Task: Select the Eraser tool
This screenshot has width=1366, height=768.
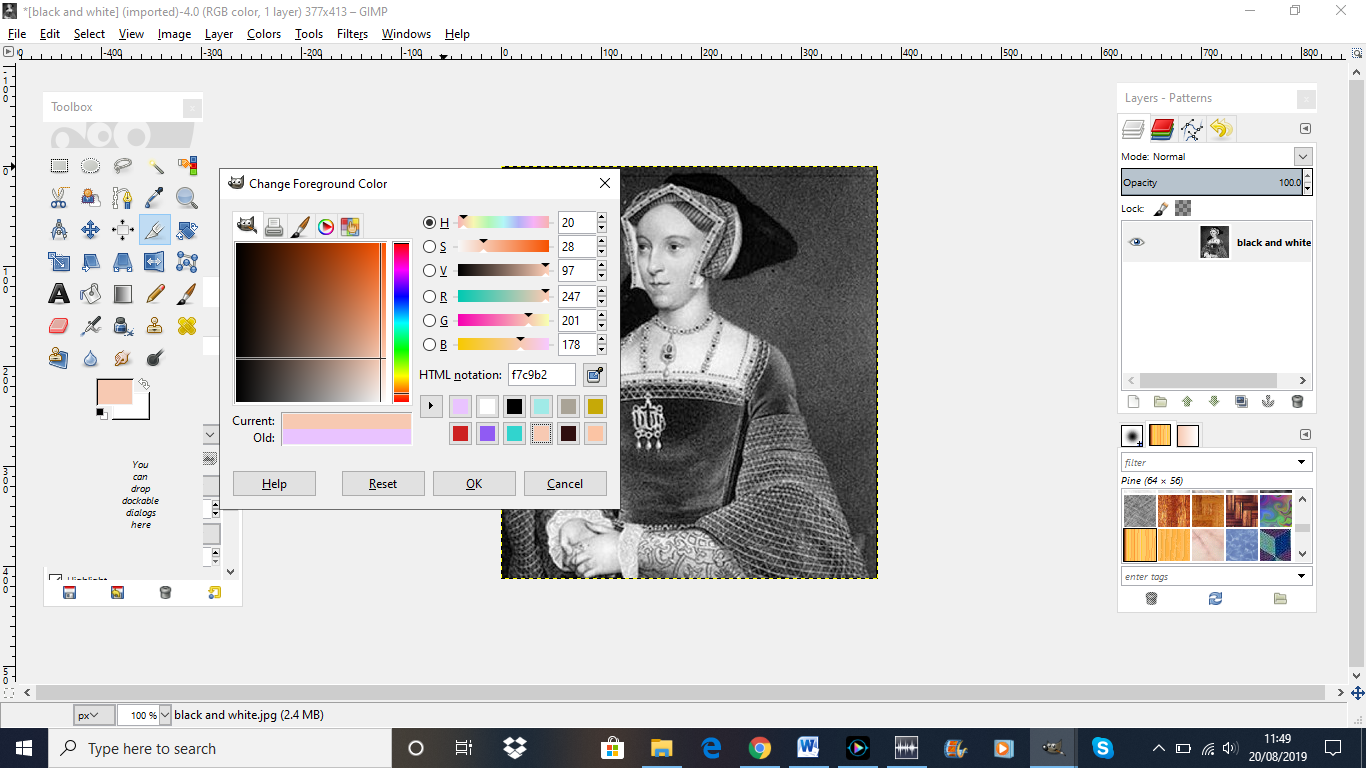Action: coord(59,325)
